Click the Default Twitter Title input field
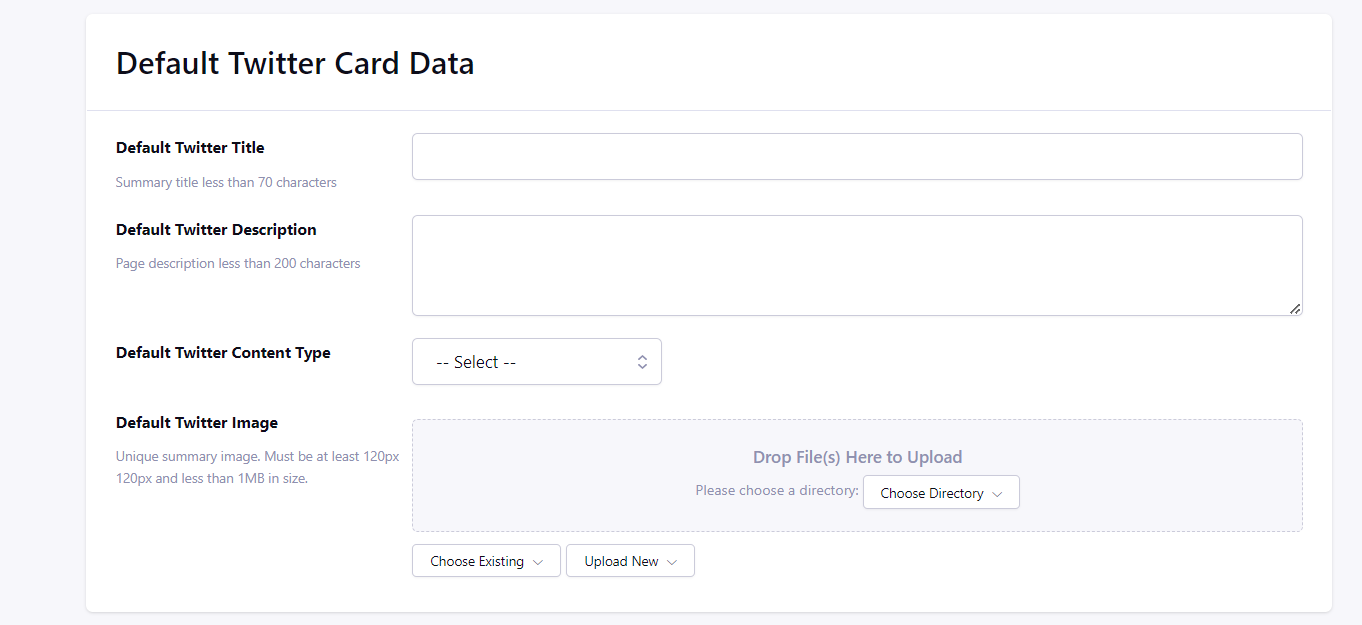The height and width of the screenshot is (625, 1362). click(x=857, y=157)
